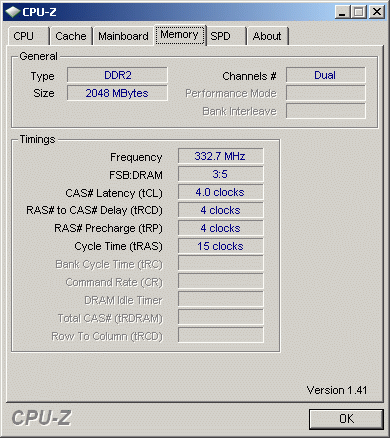390x438 pixels.
Task: Click the DDR2 memory type value
Action: click(x=117, y=75)
